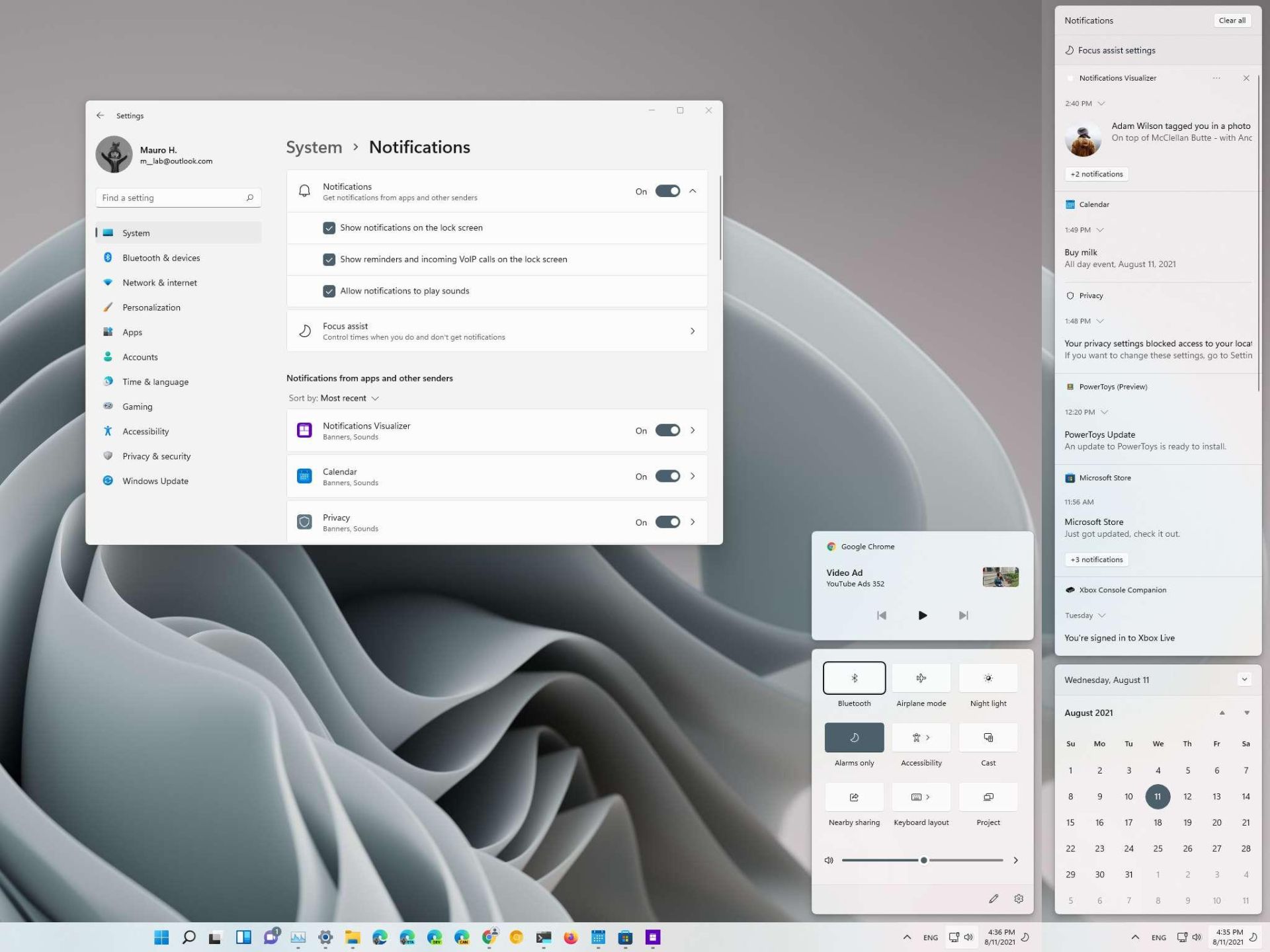Toggle Notifications master switch on

click(667, 191)
